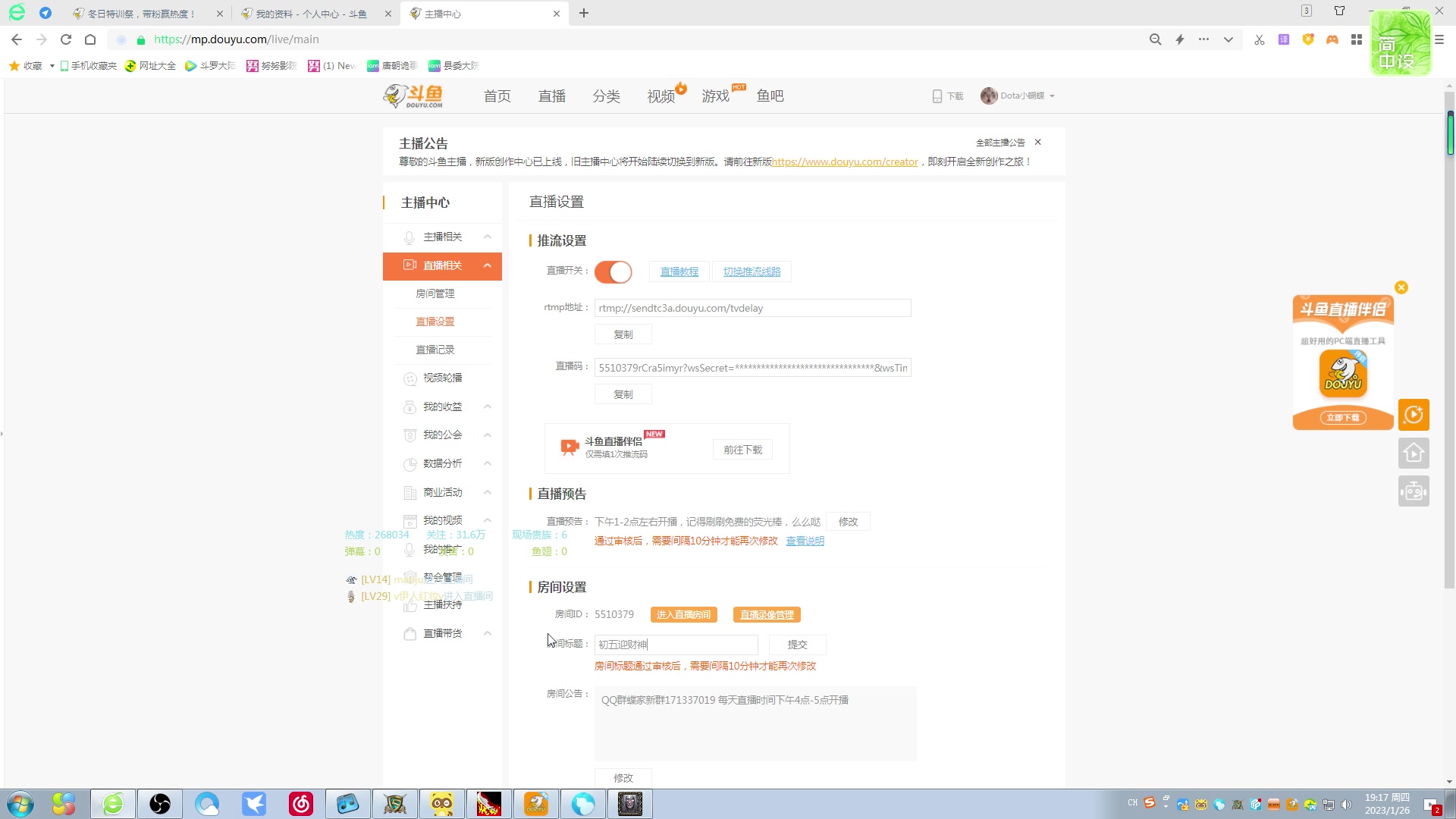Screen dimensions: 1456x819
Task: Select 直播设置 in the sidebar
Action: [x=435, y=322]
